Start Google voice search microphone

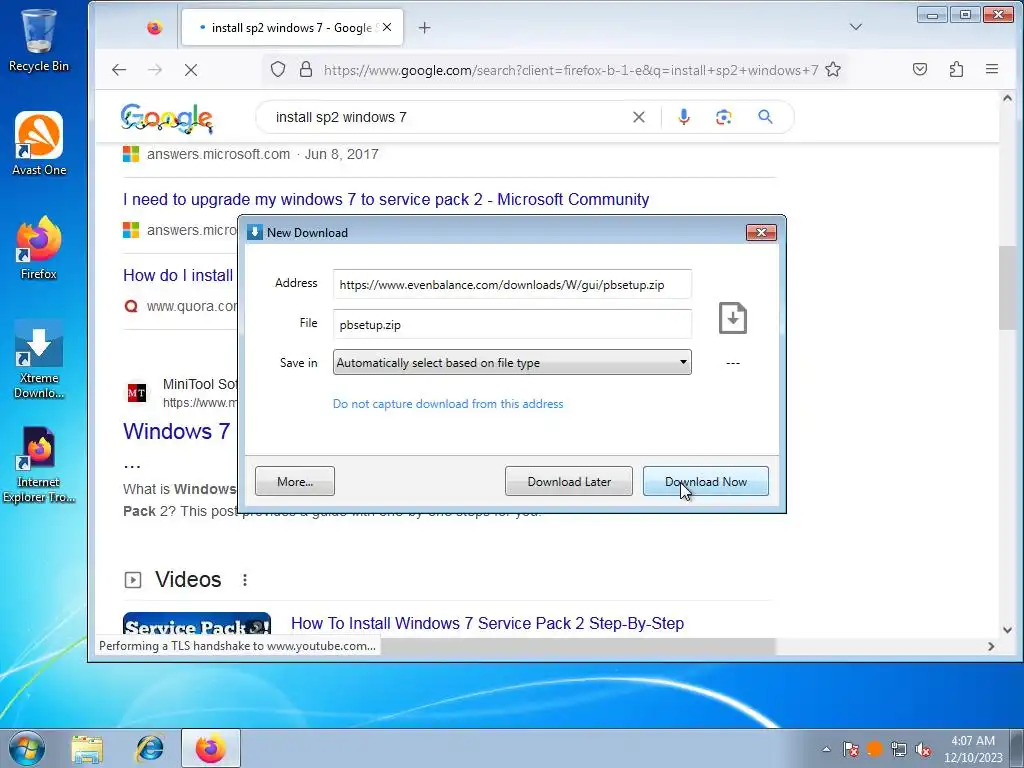(684, 117)
